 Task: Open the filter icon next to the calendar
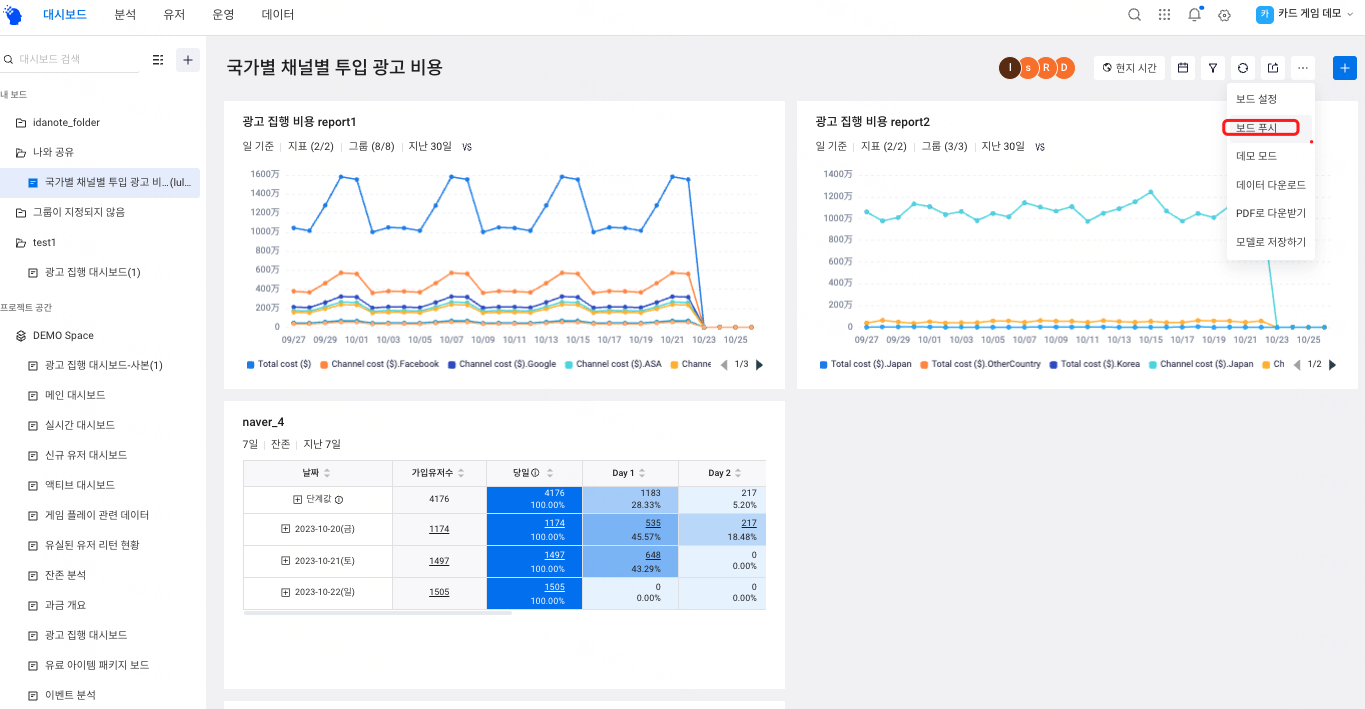[1212, 68]
